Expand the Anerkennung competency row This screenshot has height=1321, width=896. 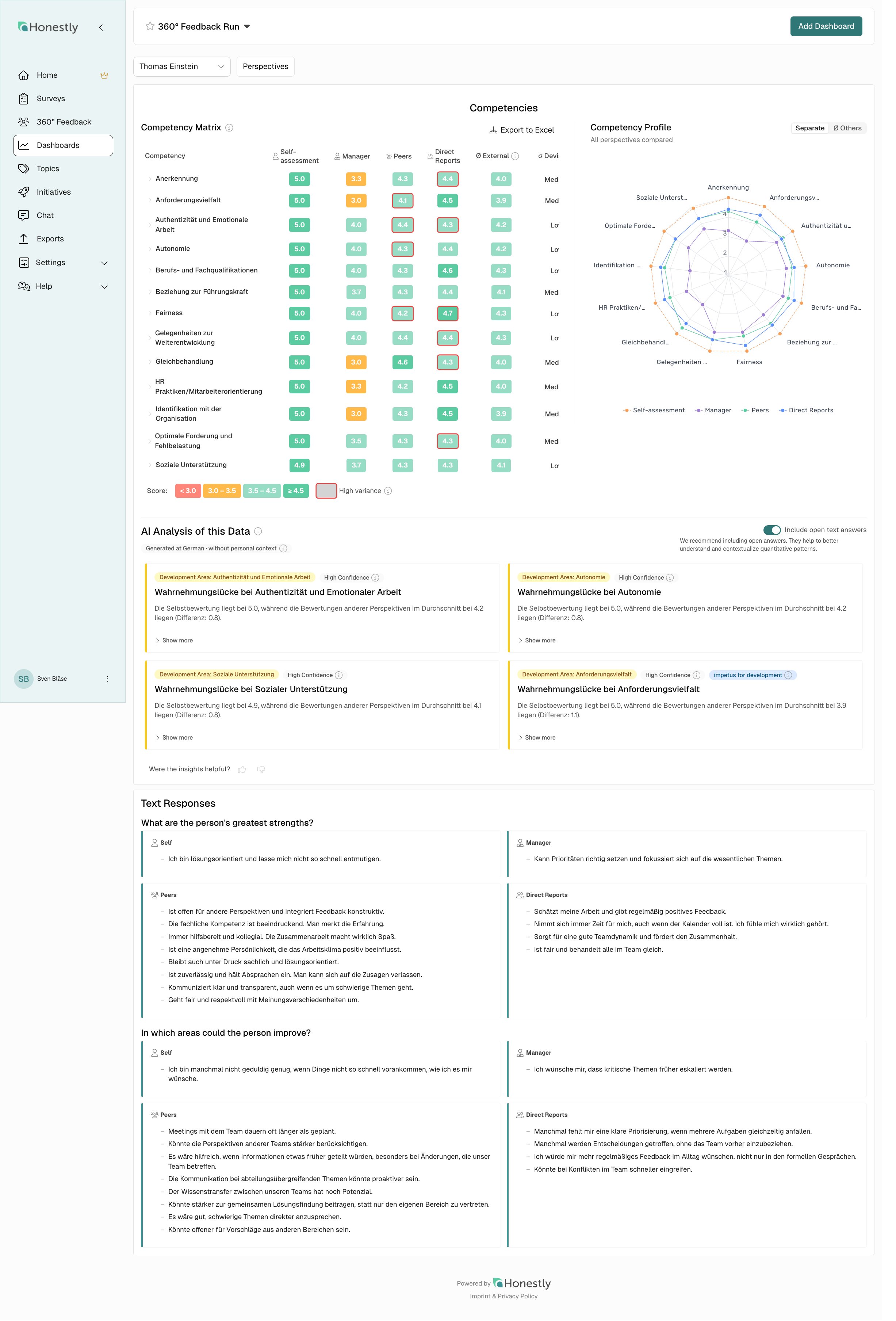[x=150, y=179]
